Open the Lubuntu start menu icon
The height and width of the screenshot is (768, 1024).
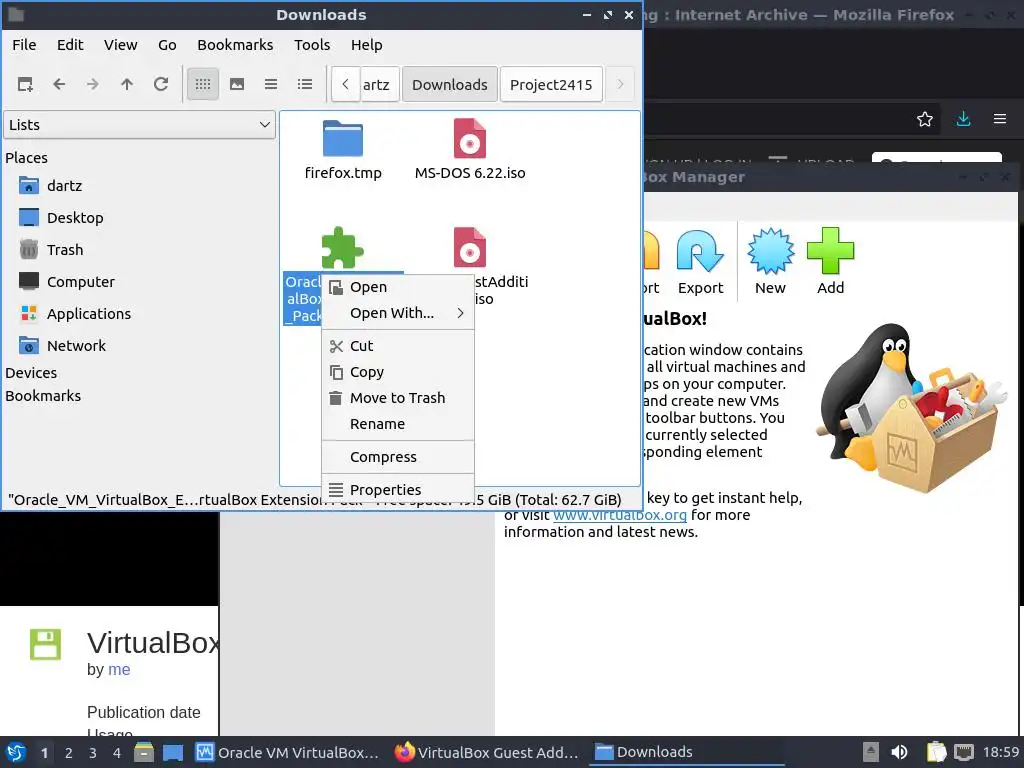tap(16, 752)
